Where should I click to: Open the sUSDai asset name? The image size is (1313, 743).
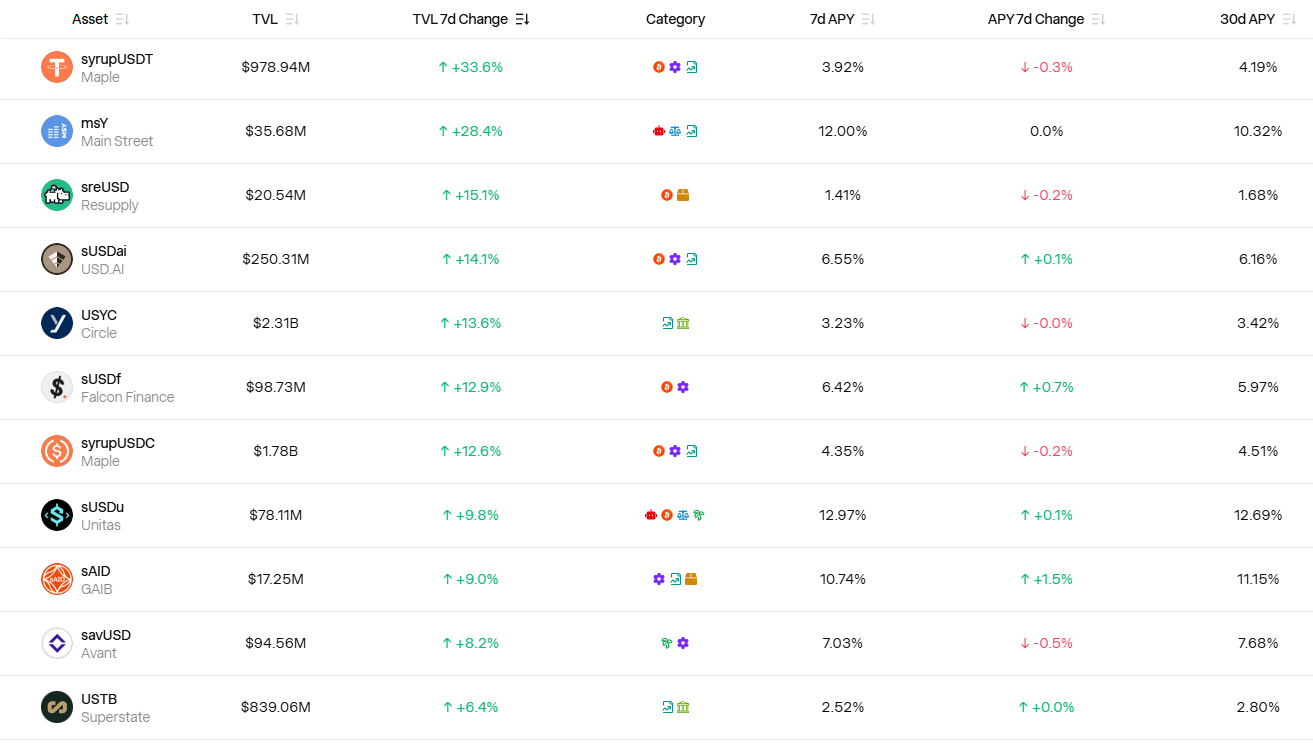pos(104,251)
